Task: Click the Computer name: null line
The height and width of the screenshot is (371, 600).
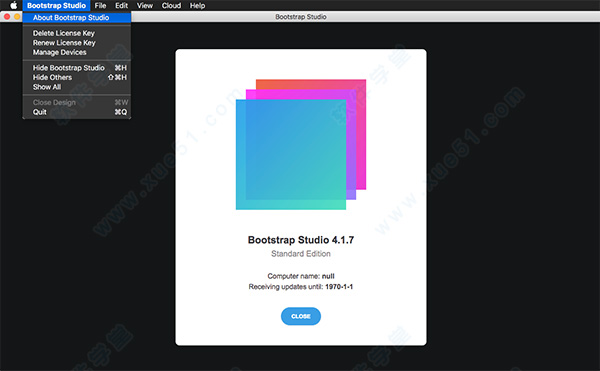Action: (301, 276)
